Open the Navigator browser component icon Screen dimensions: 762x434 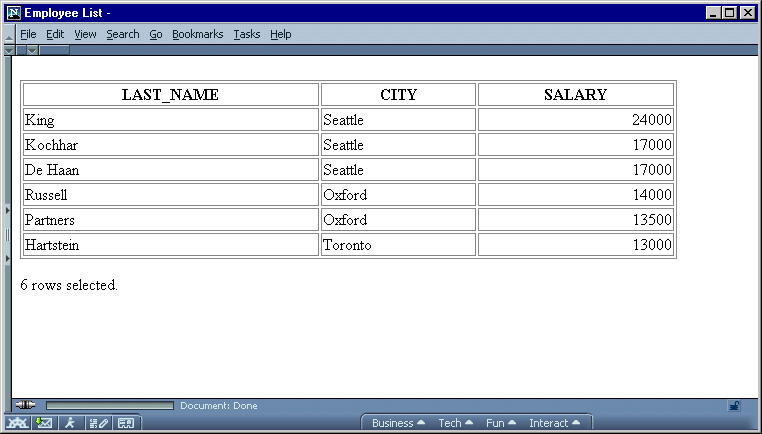18,423
